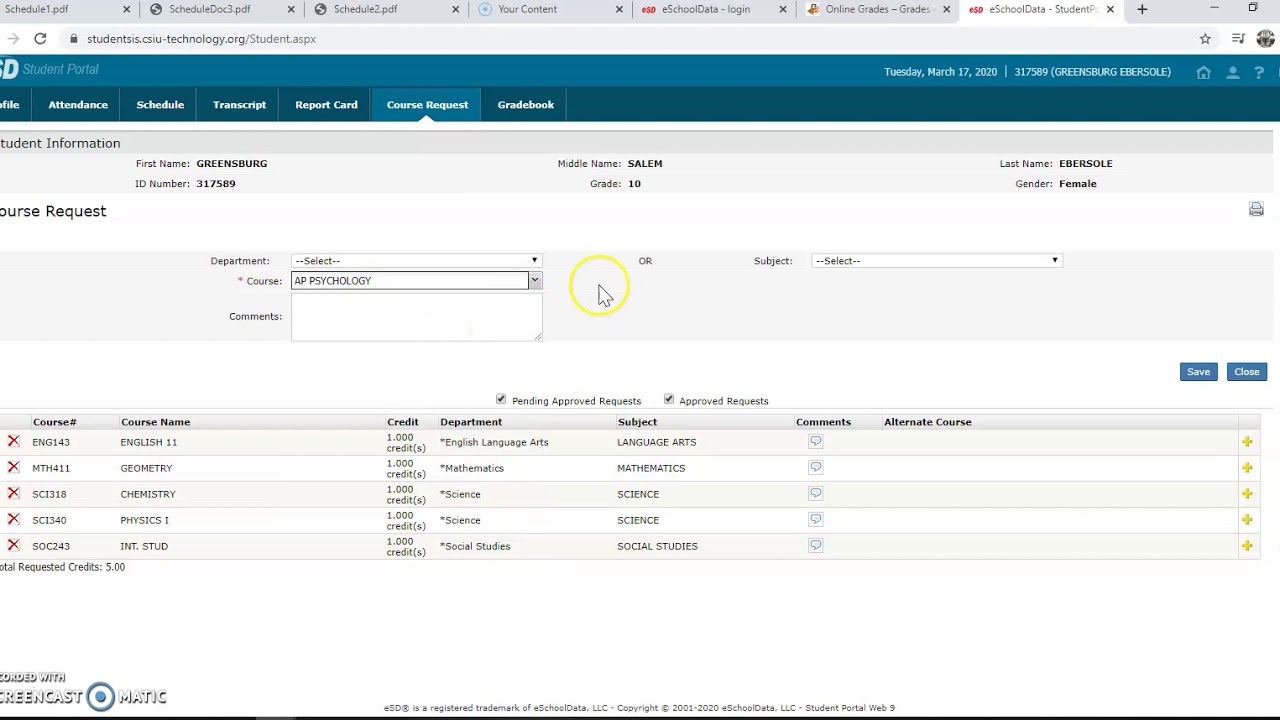Open a new browser tab
The height and width of the screenshot is (720, 1280).
tap(1142, 9)
